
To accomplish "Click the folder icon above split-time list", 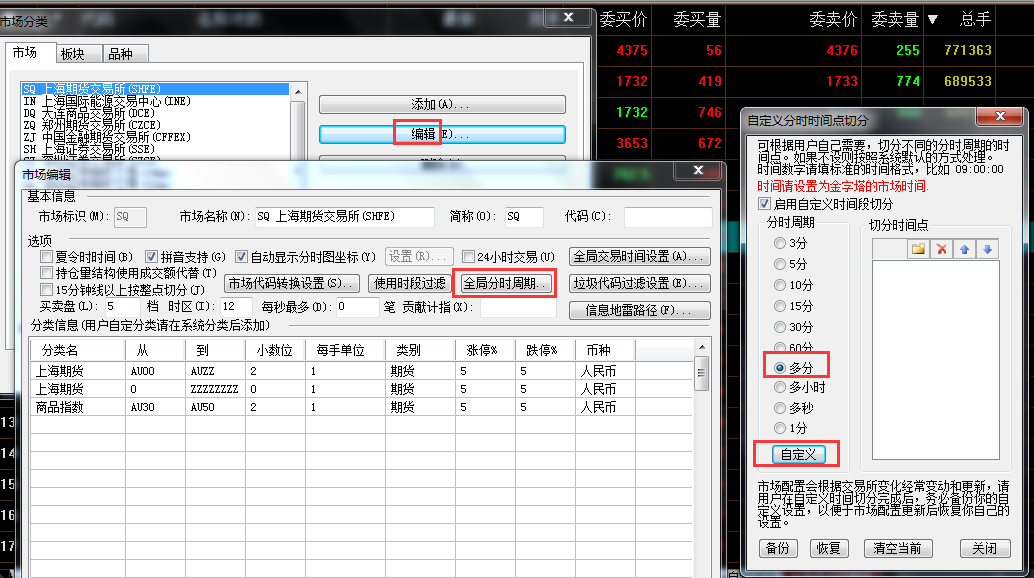I will 918,249.
